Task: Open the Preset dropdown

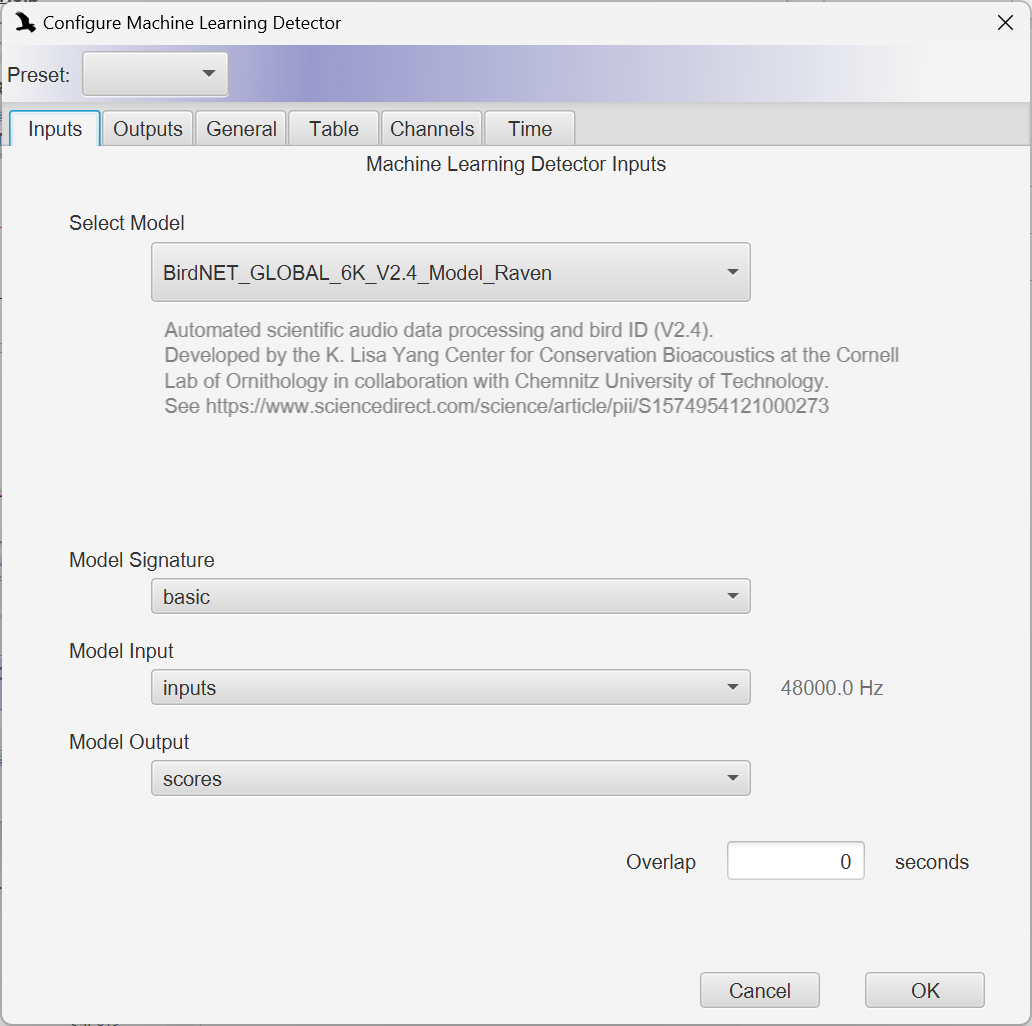Action: pos(155,74)
